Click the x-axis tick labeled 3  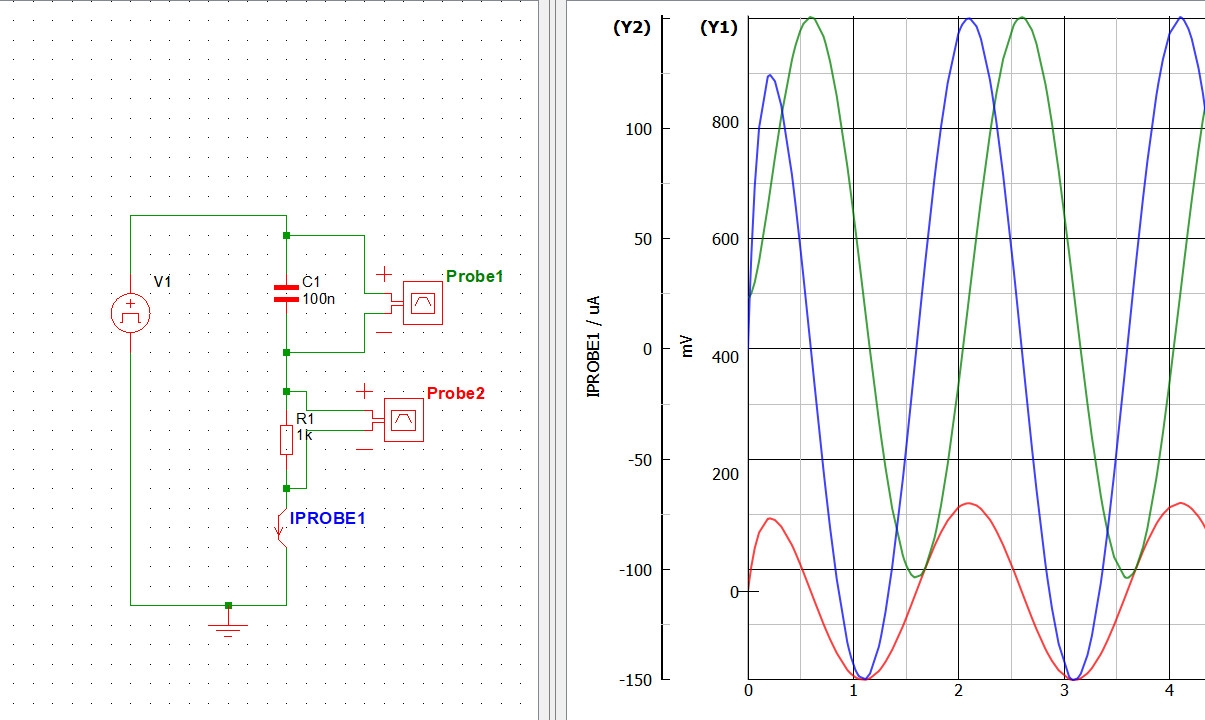pyautogui.click(x=1064, y=690)
